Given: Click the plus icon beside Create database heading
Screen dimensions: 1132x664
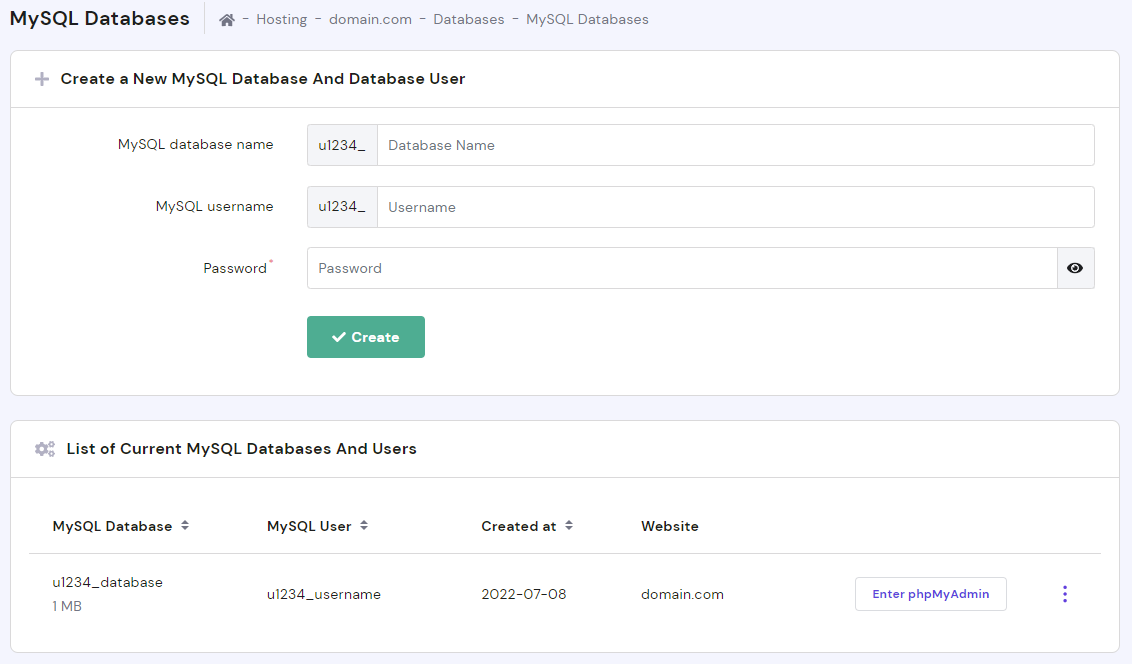Looking at the screenshot, I should (40, 78).
